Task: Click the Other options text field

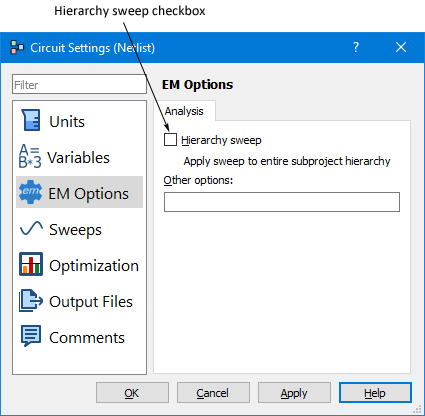Action: (x=282, y=202)
